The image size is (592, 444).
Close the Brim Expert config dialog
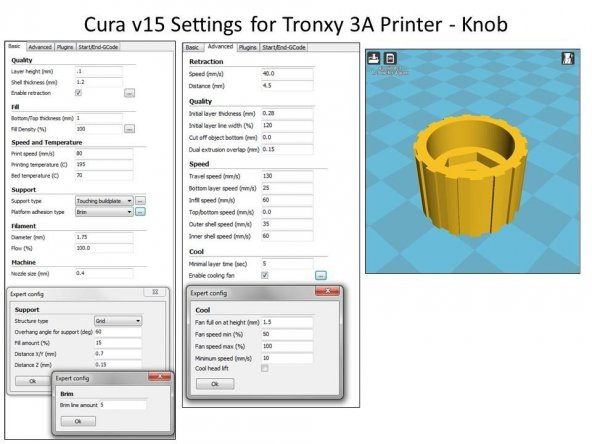(160, 377)
